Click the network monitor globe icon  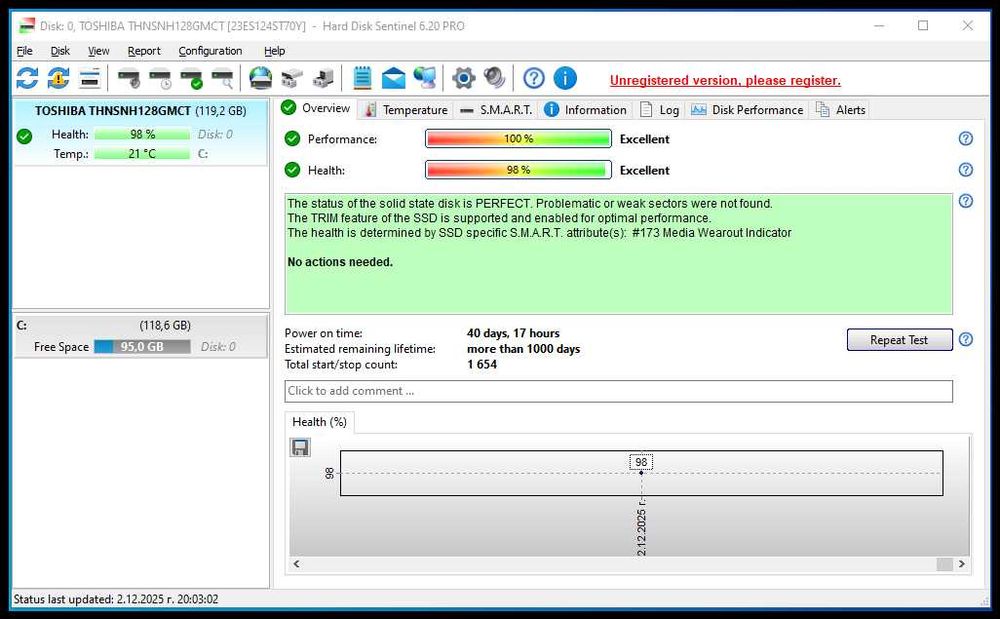[425, 78]
